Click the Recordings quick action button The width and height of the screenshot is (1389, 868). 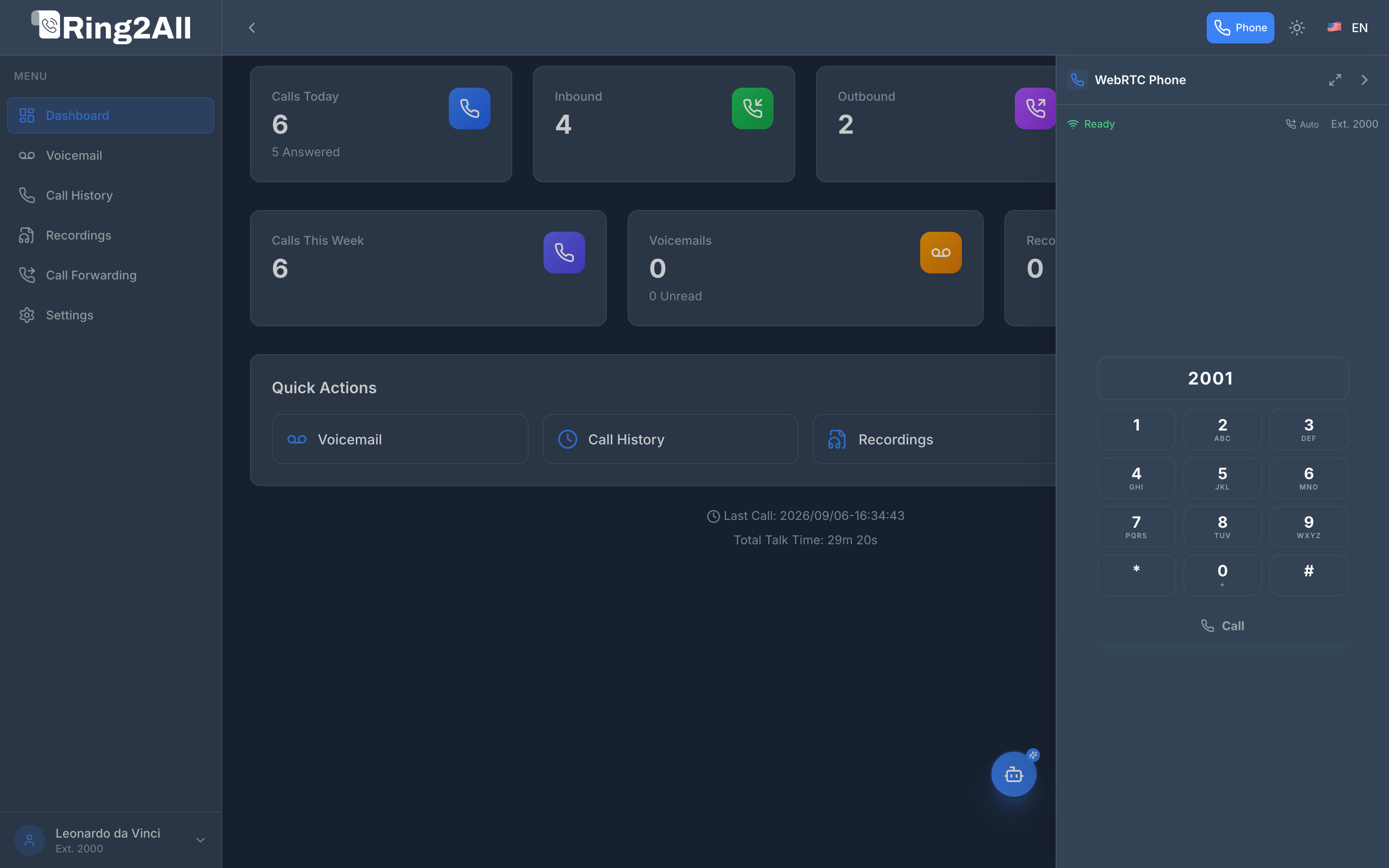click(935, 439)
